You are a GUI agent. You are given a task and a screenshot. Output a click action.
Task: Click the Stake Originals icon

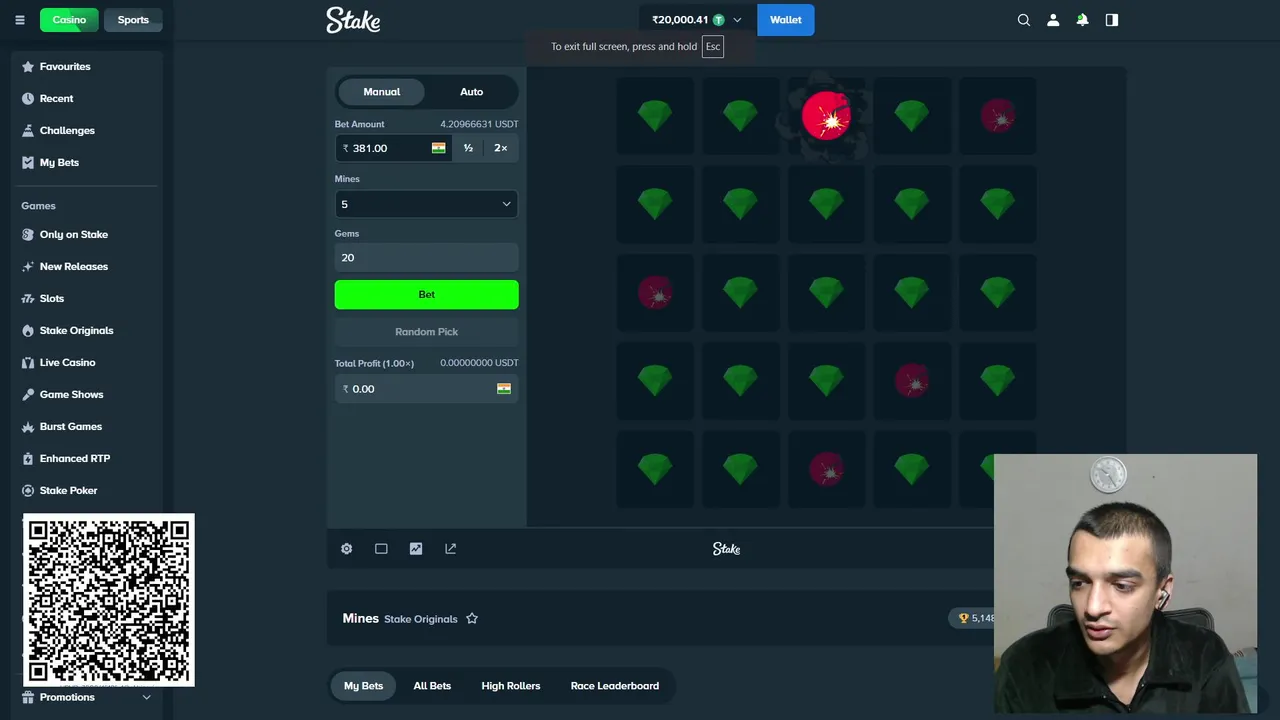click(x=28, y=331)
